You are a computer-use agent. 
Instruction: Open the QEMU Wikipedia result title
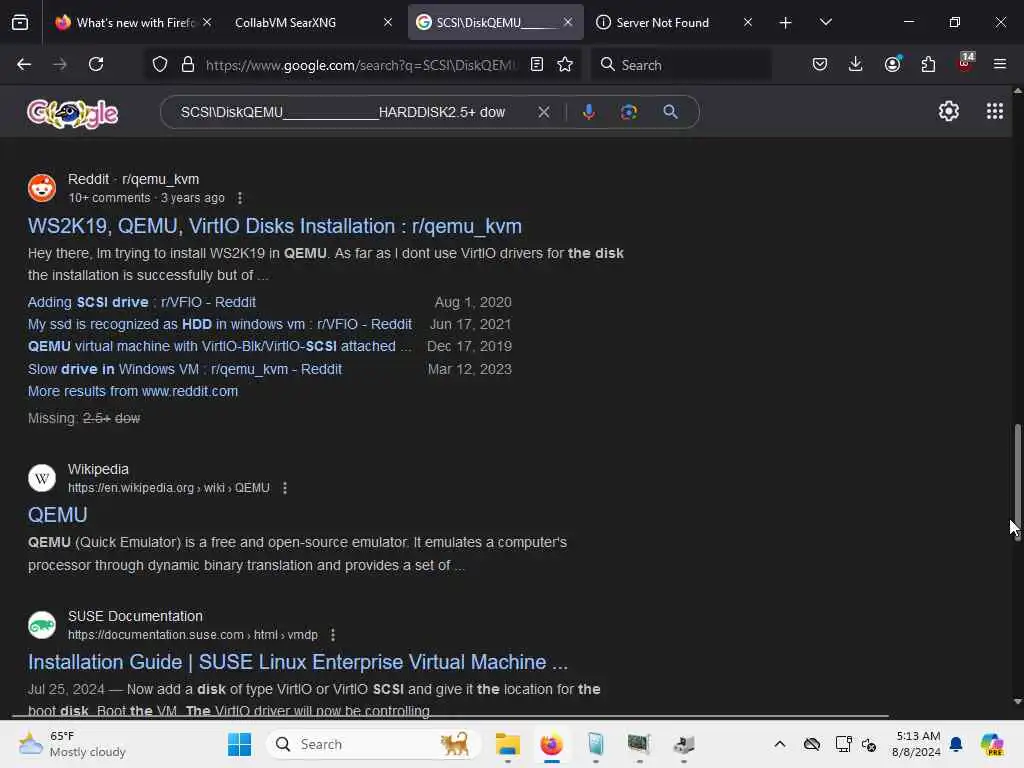(x=57, y=515)
